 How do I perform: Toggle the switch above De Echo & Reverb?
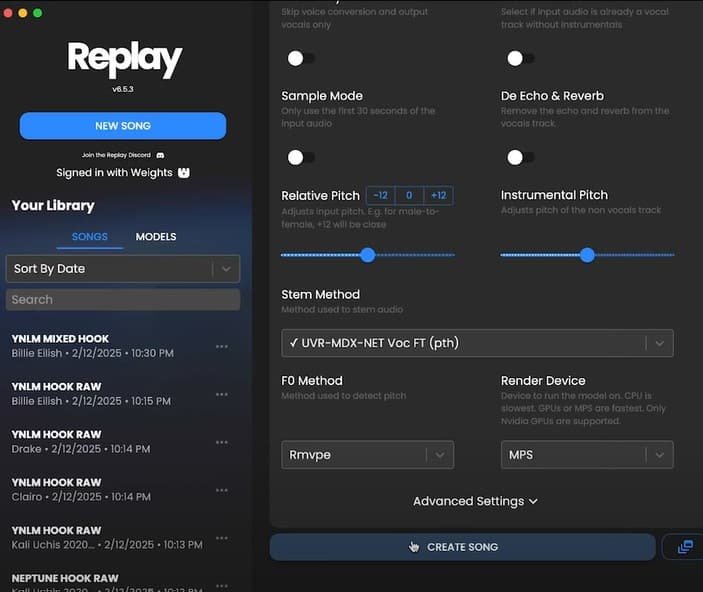pyautogui.click(x=521, y=58)
